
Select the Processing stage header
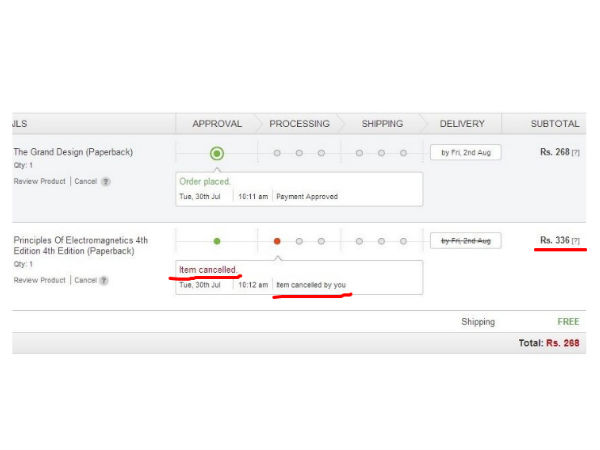[299, 124]
